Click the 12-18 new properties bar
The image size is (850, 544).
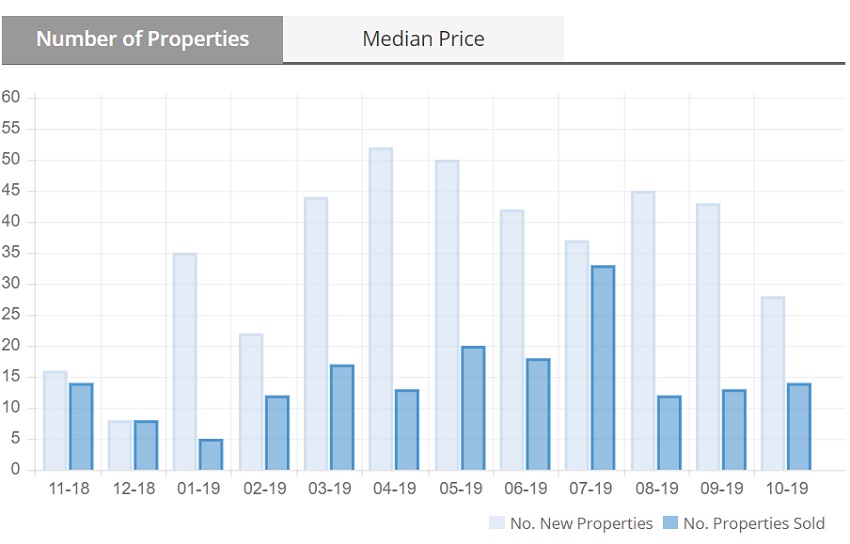(119, 445)
